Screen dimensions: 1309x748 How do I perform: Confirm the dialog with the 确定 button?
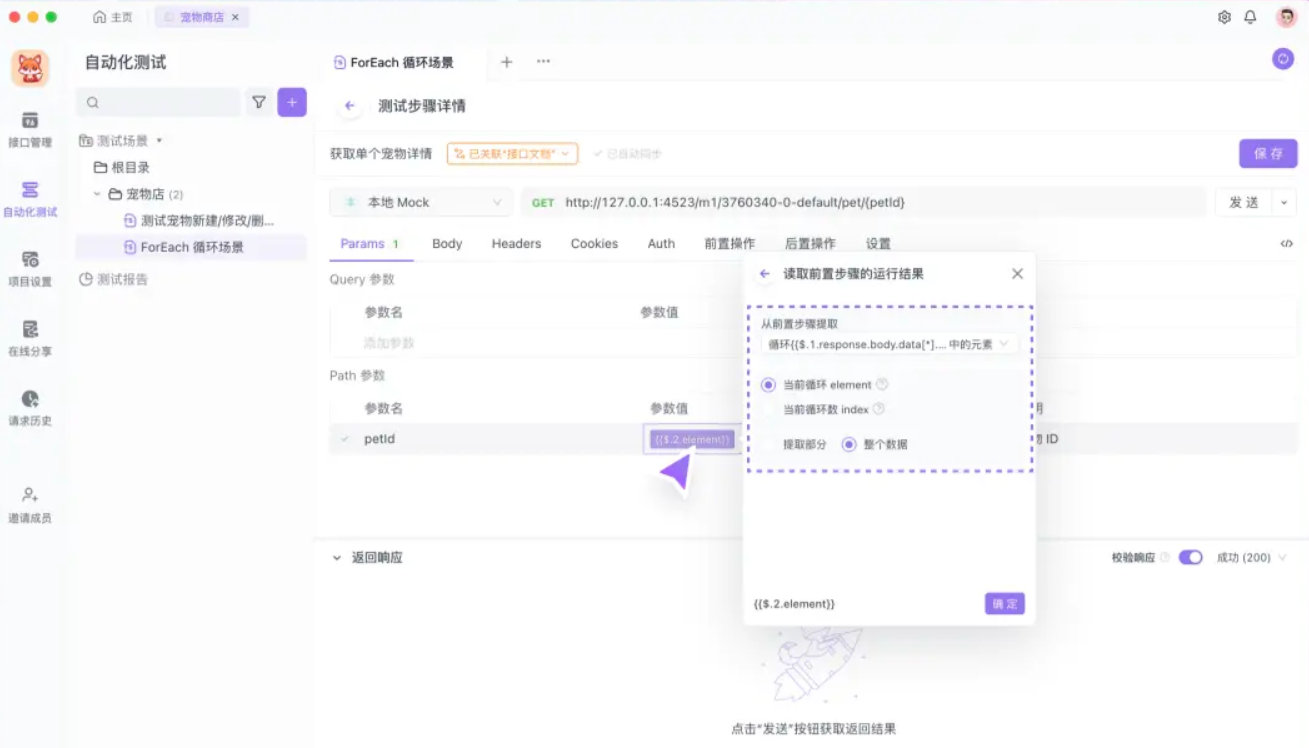pyautogui.click(x=1003, y=603)
